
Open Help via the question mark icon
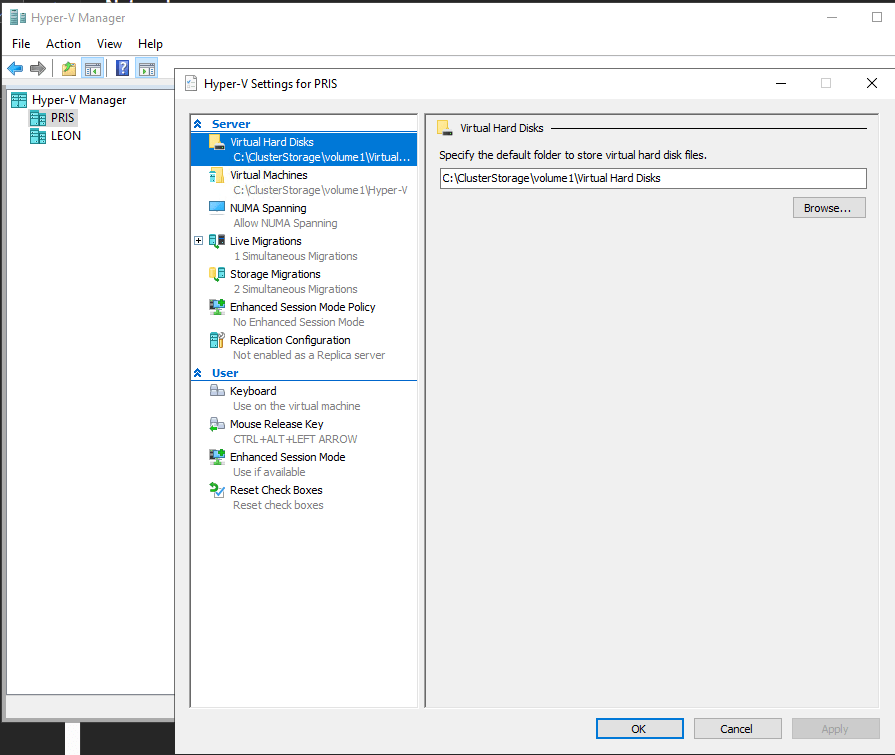[122, 69]
